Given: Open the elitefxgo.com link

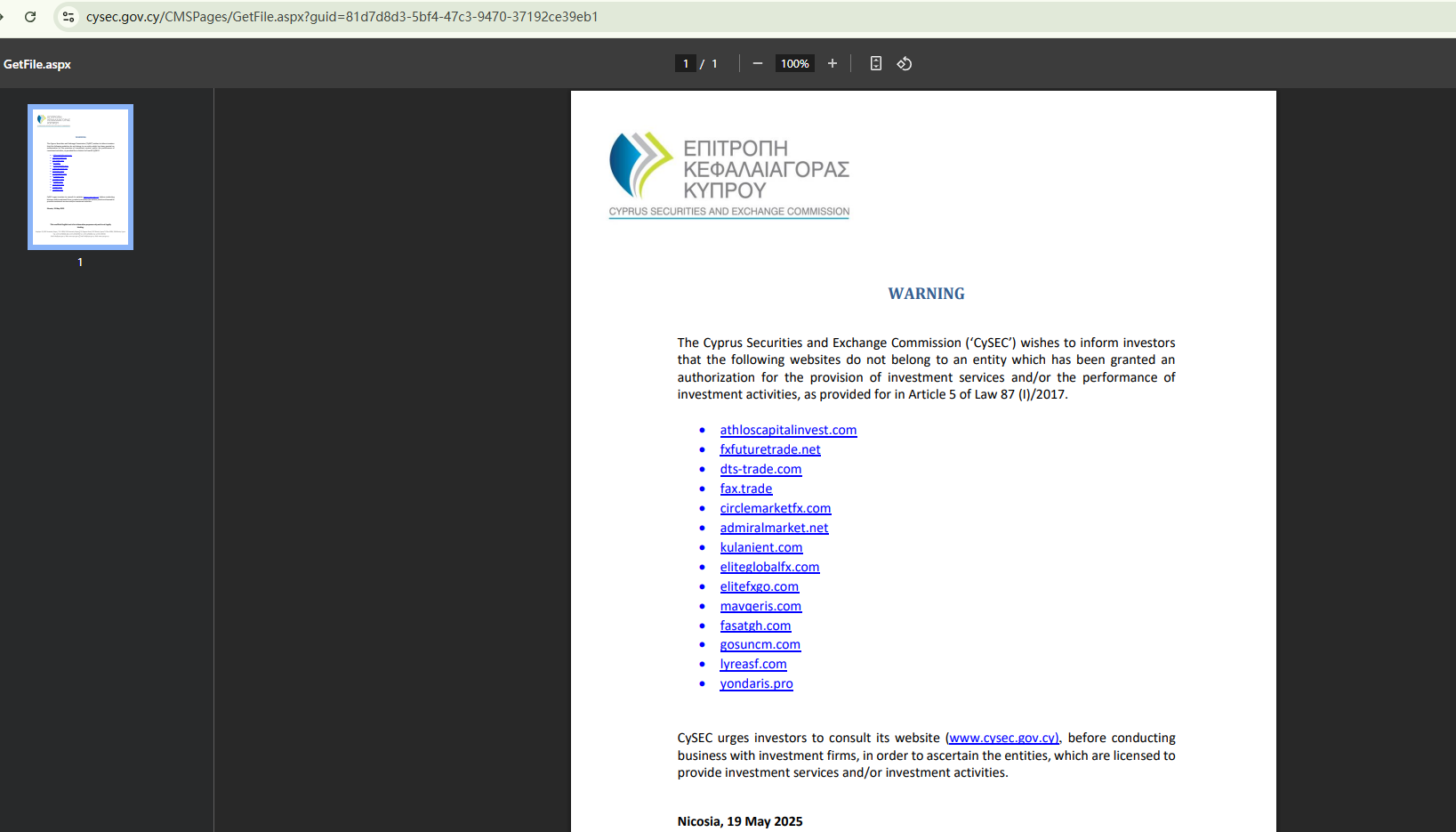Looking at the screenshot, I should [x=760, y=586].
